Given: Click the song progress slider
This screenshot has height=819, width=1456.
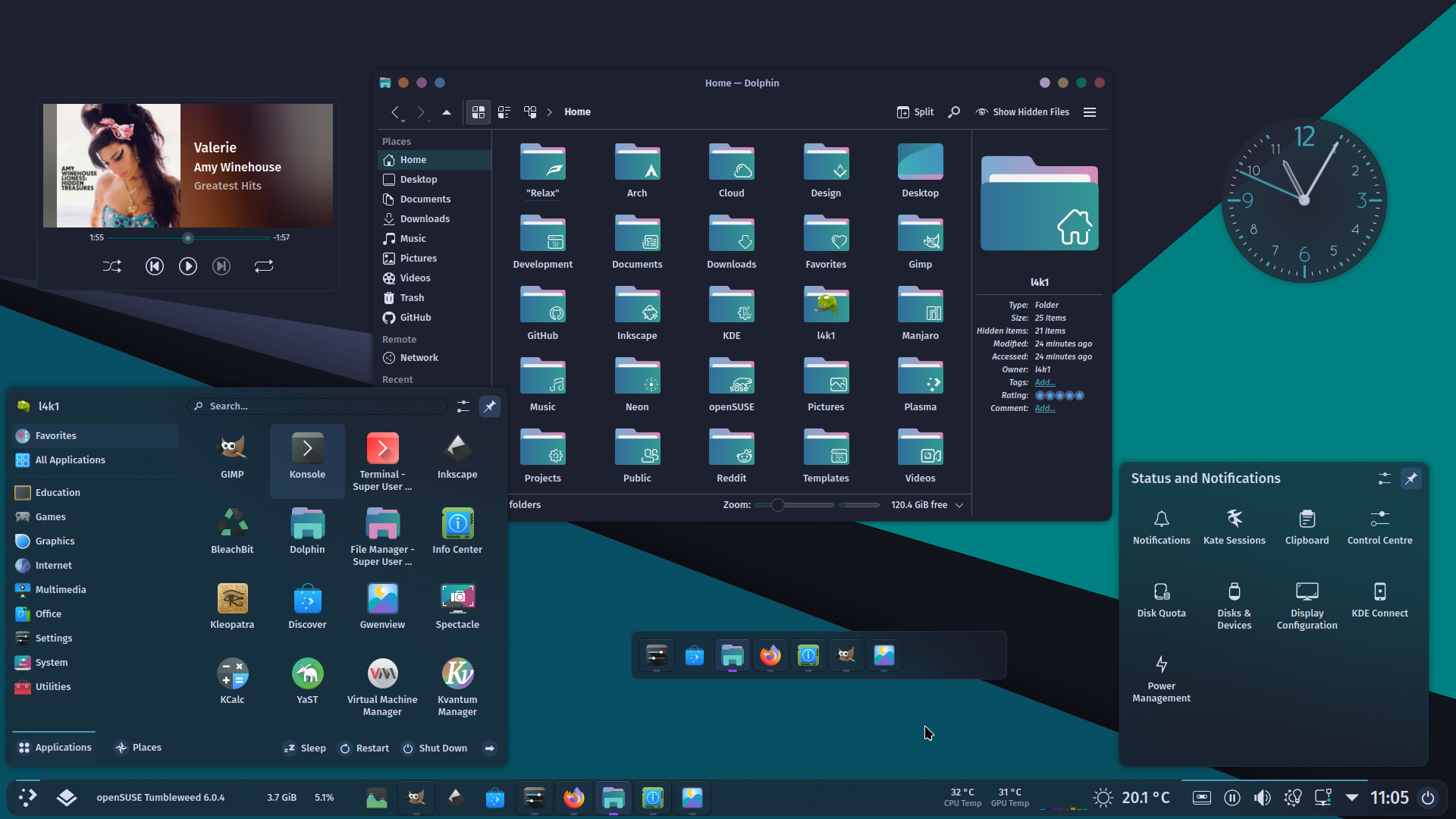Looking at the screenshot, I should 188,238.
